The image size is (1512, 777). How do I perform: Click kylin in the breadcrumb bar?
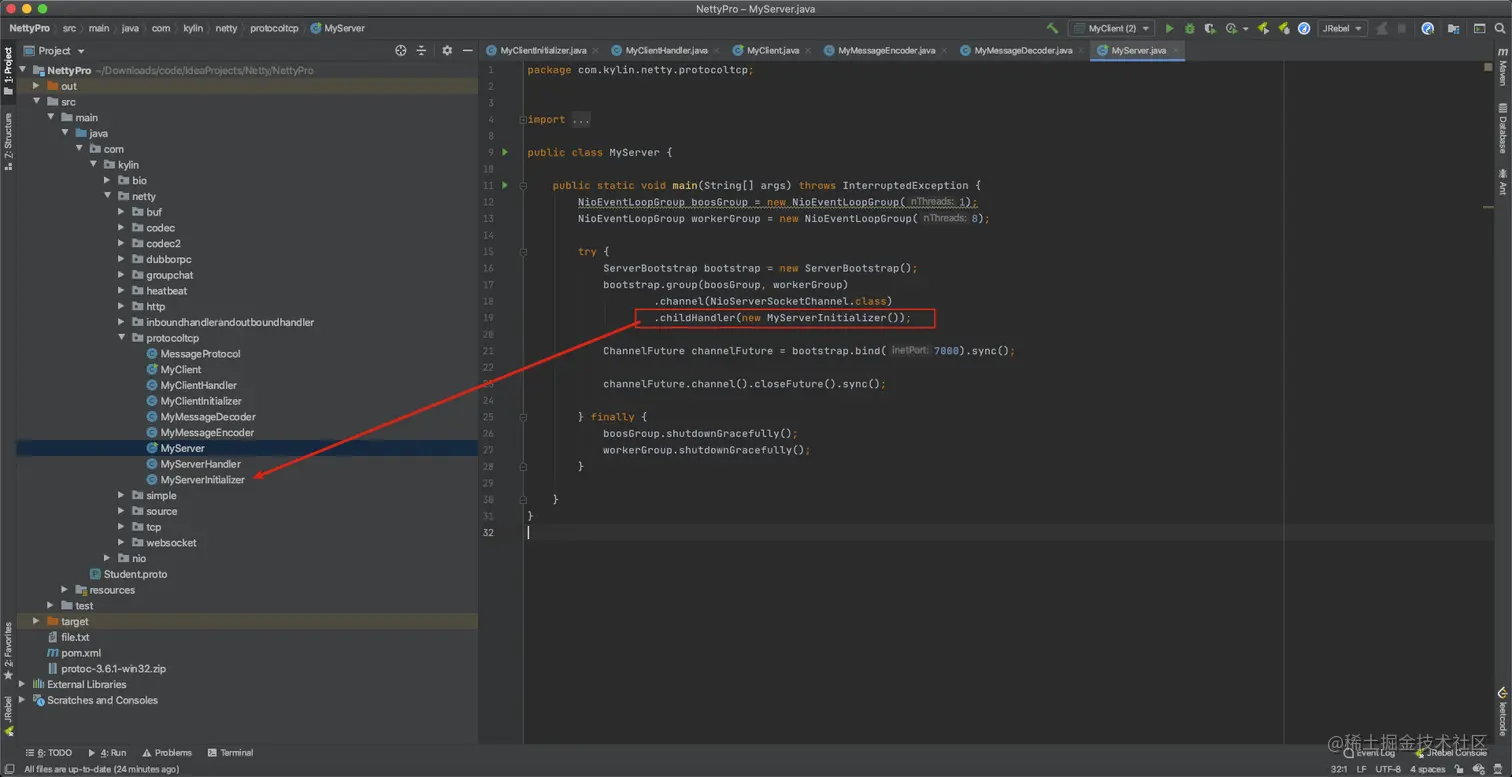[x=193, y=28]
